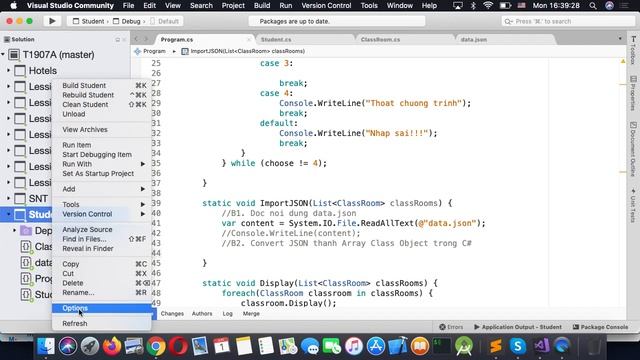The width and height of the screenshot is (640, 360).
Task: Open Sublime Text in the dock
Action: [x=496, y=346]
